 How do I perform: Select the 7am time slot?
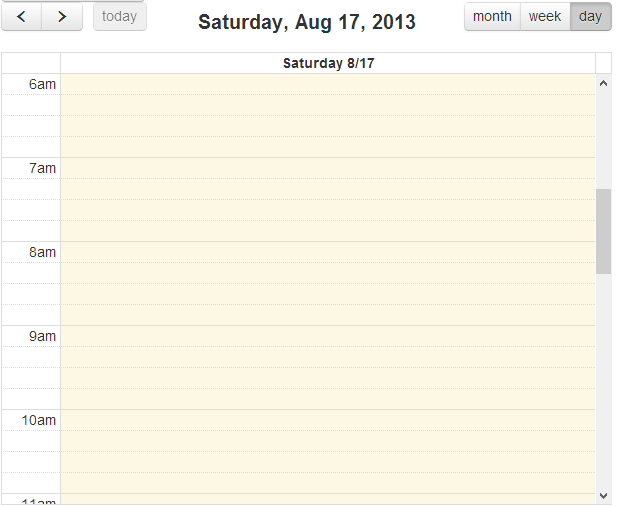click(328, 168)
